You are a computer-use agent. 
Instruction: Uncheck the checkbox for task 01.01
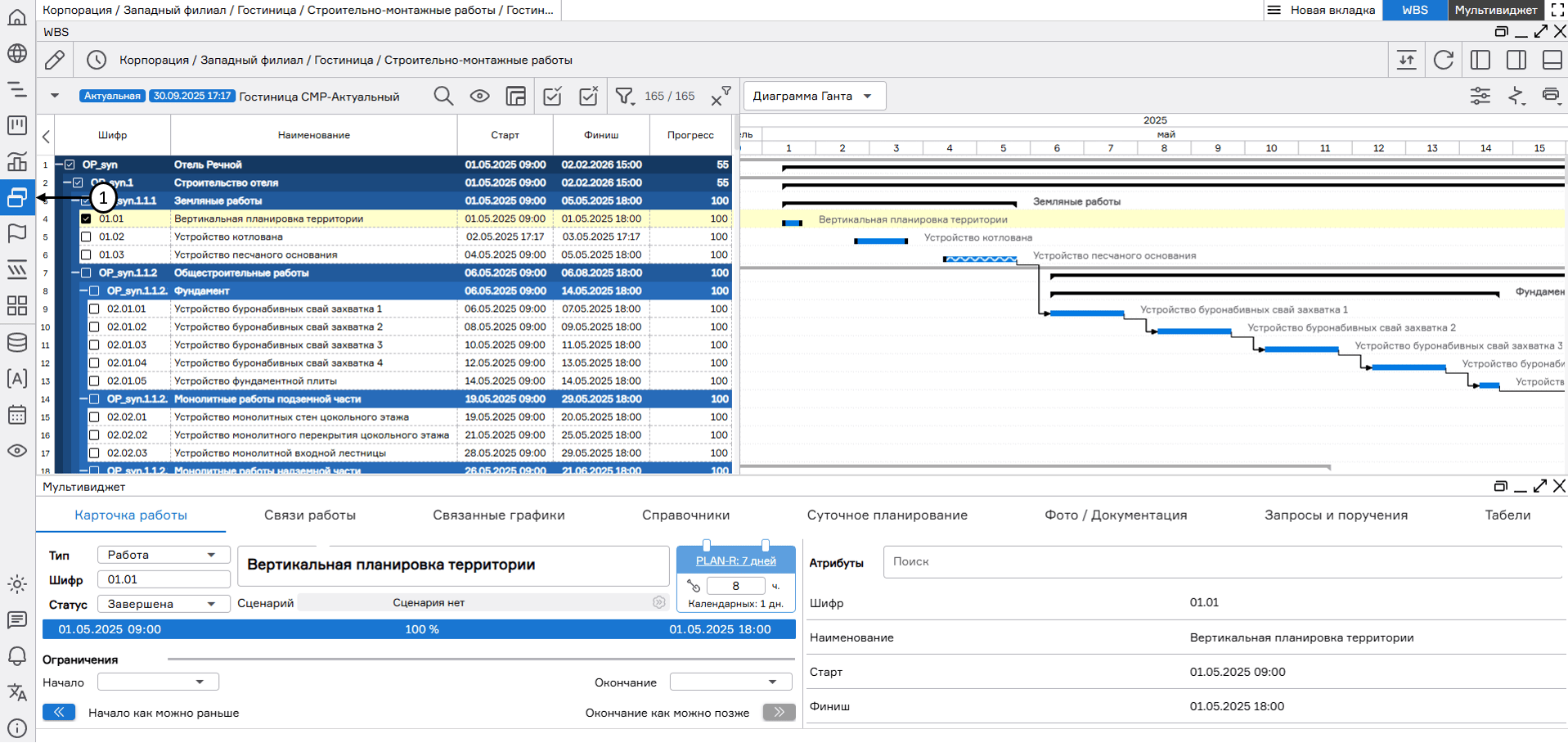coord(86,218)
